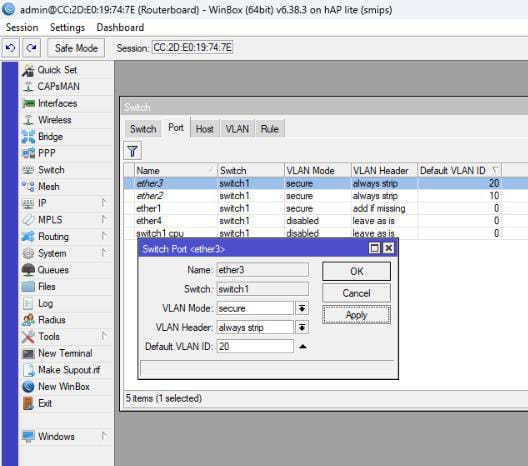This screenshot has width=528, height=466.
Task: Open the filter funnel icon
Action: click(x=132, y=151)
